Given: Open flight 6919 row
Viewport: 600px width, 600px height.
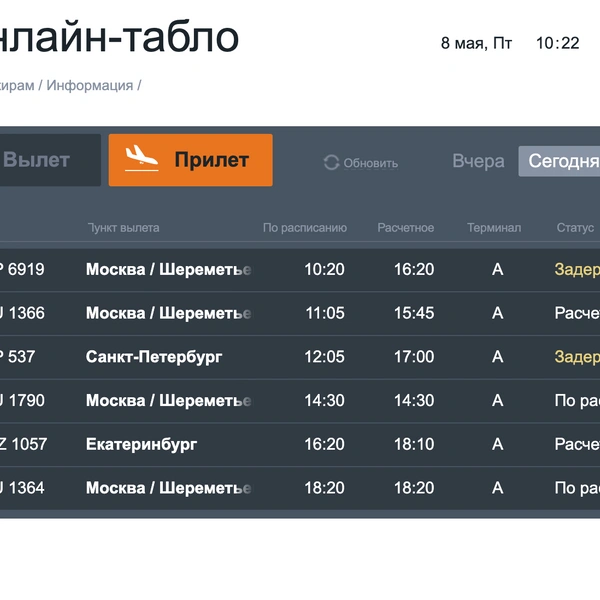Looking at the screenshot, I should pos(300,270).
